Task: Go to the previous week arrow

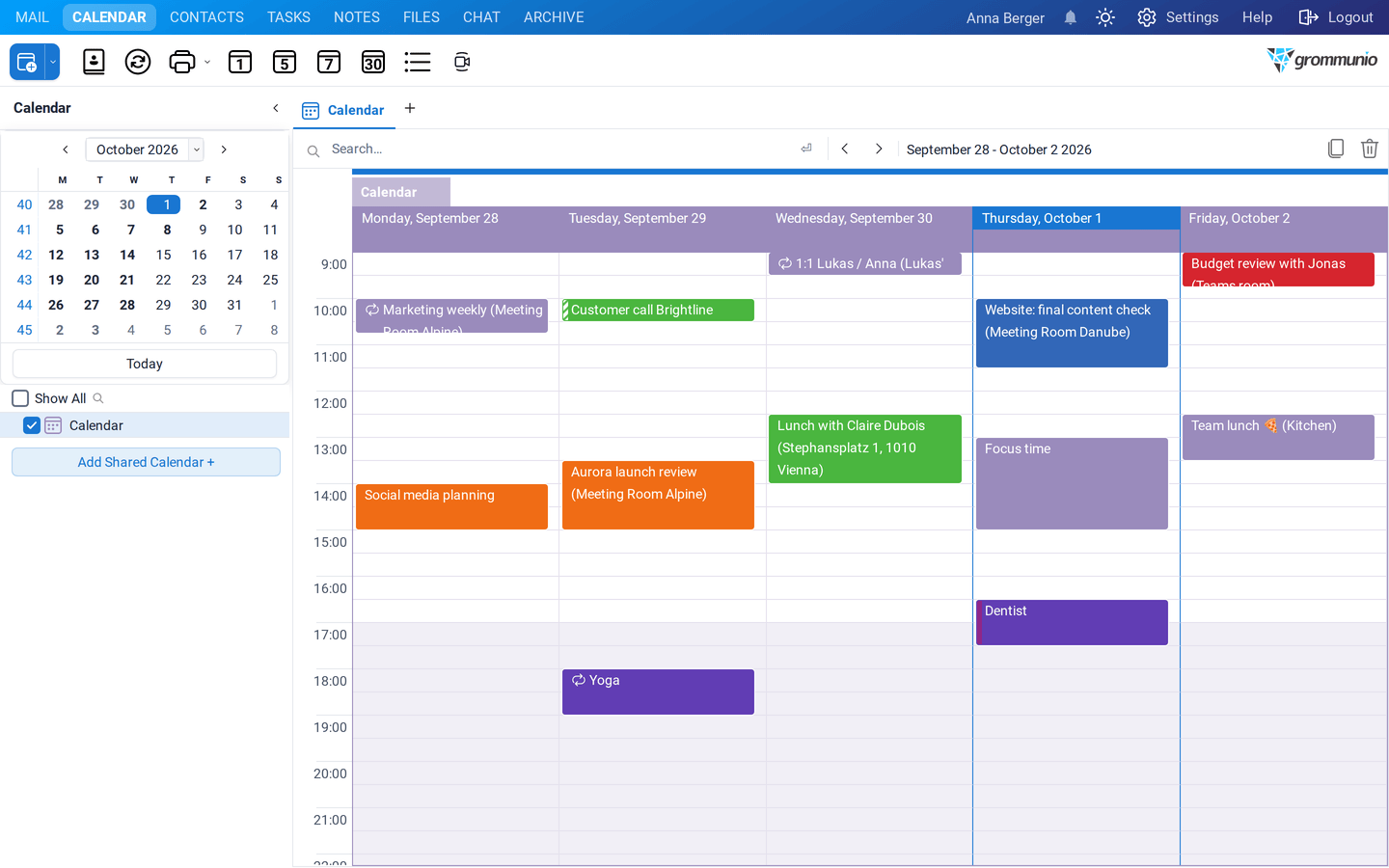Action: coord(845,149)
